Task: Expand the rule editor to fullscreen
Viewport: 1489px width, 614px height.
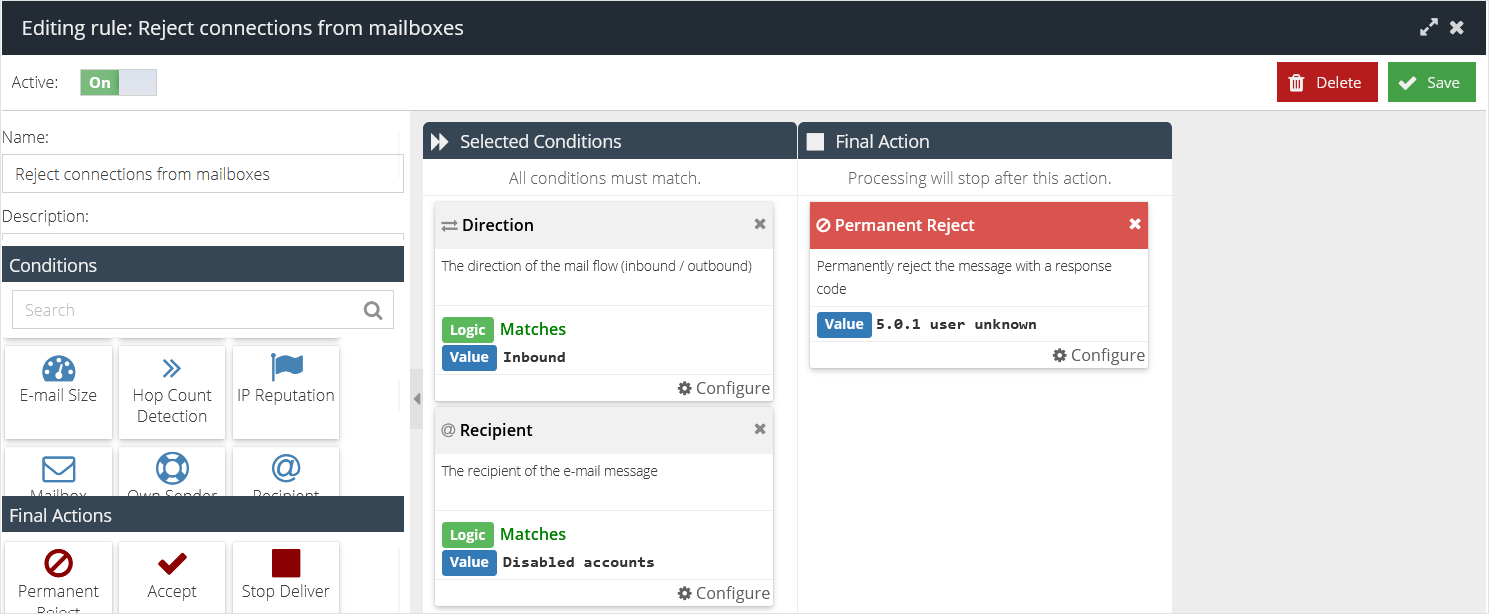Action: coord(1428,27)
